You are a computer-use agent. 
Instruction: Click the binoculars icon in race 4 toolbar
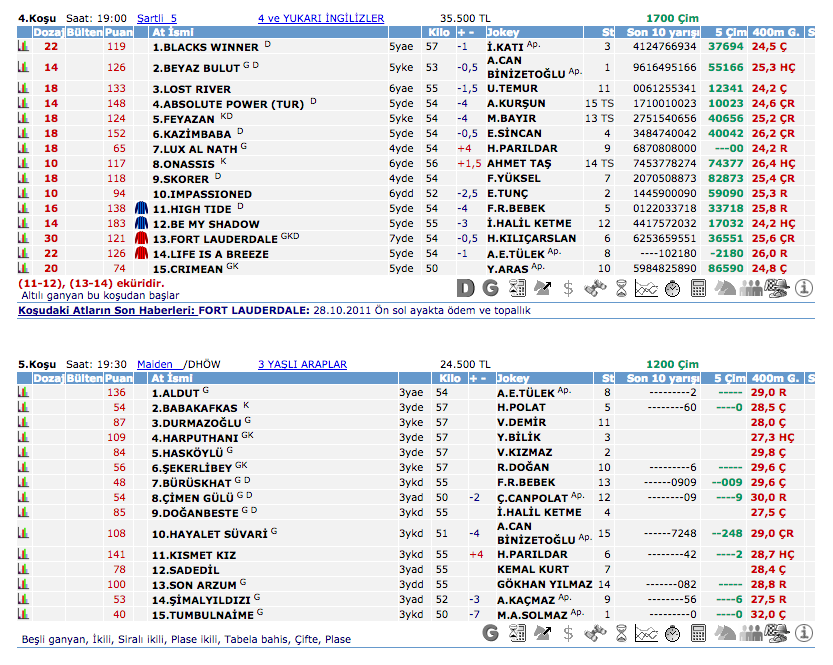click(x=595, y=289)
